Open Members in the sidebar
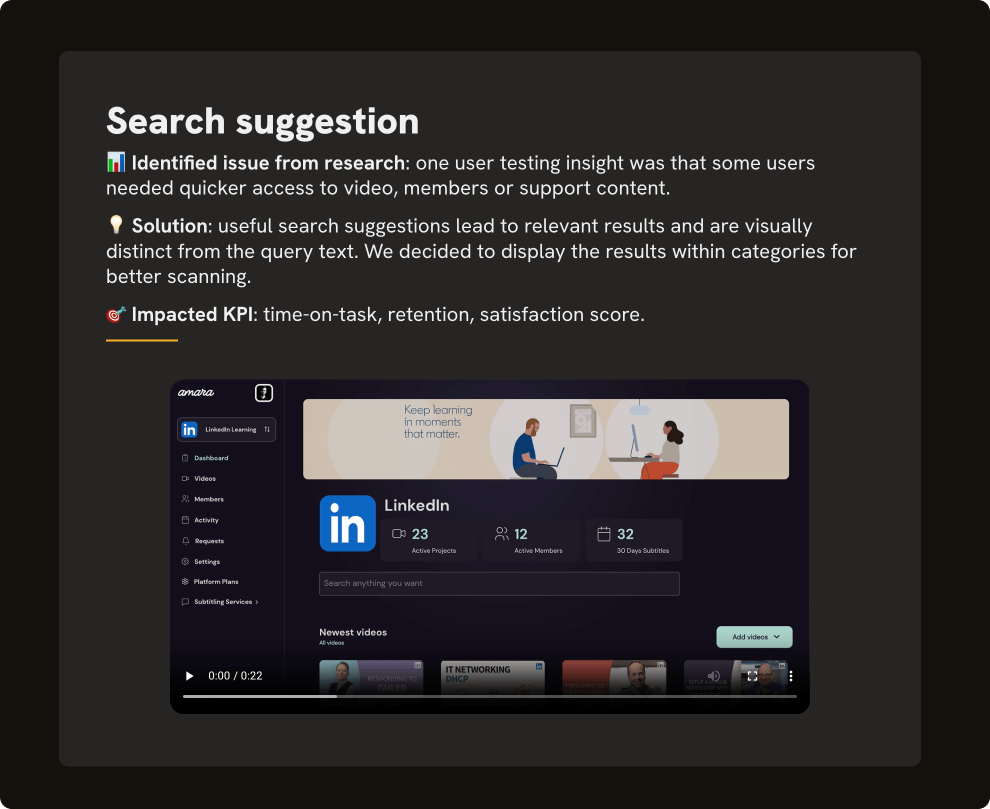The width and height of the screenshot is (990, 809). point(208,499)
